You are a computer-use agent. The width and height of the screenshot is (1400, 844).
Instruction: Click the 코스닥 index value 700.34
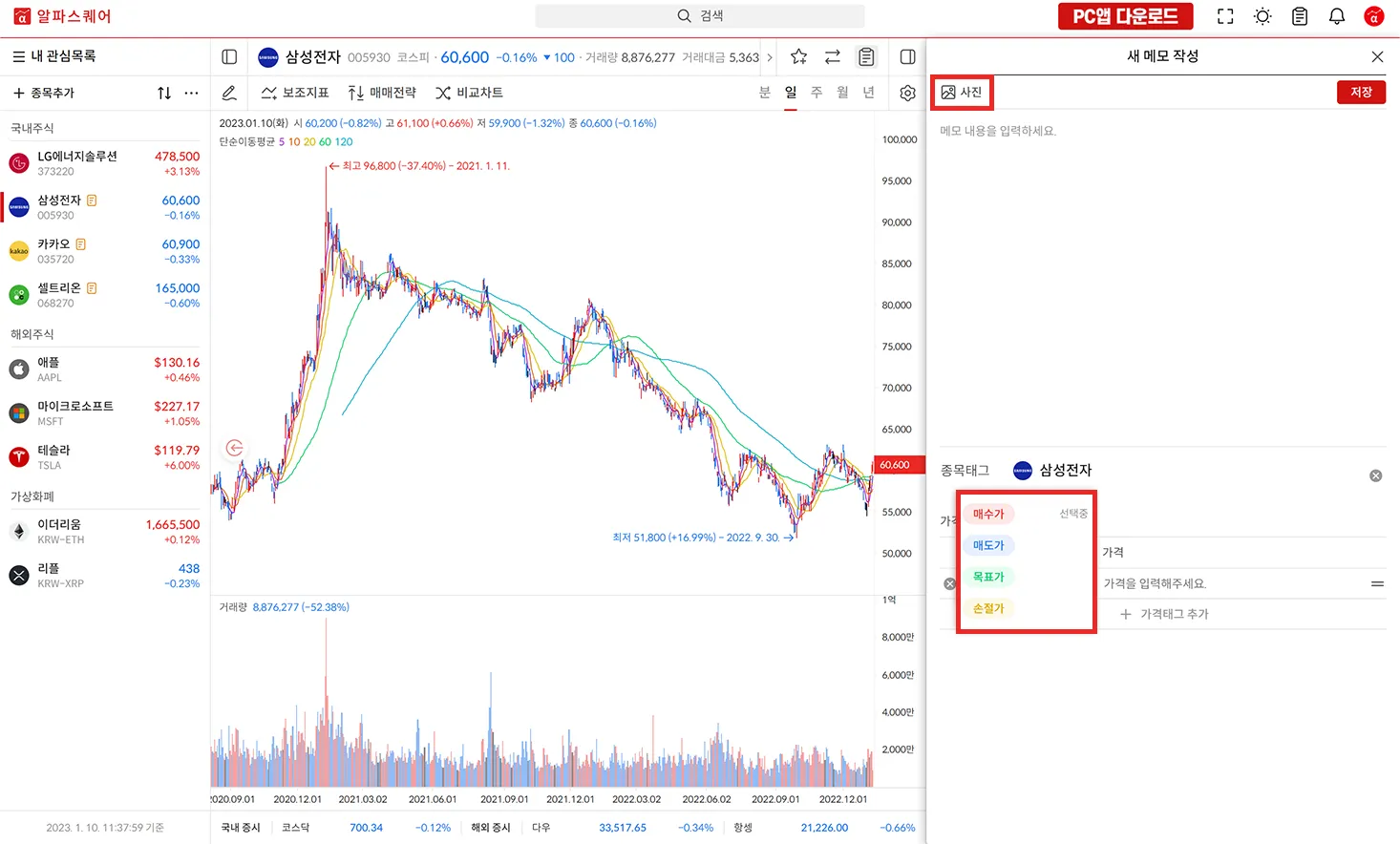pyautogui.click(x=366, y=828)
